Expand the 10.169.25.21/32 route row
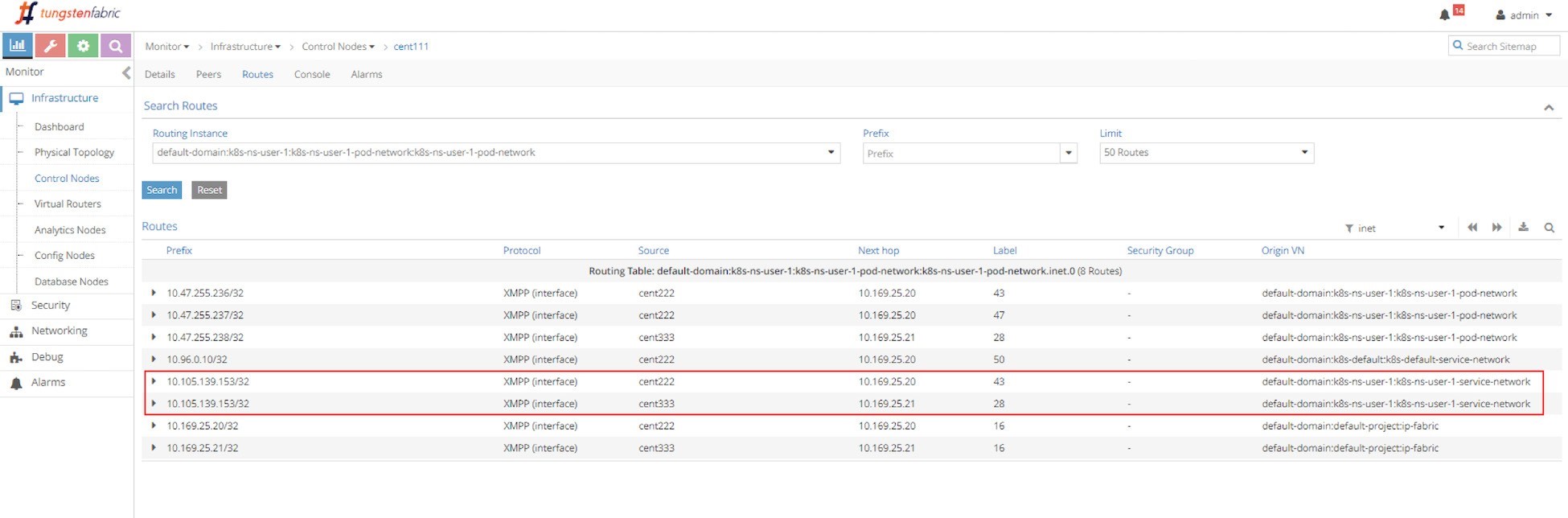 pyautogui.click(x=154, y=448)
